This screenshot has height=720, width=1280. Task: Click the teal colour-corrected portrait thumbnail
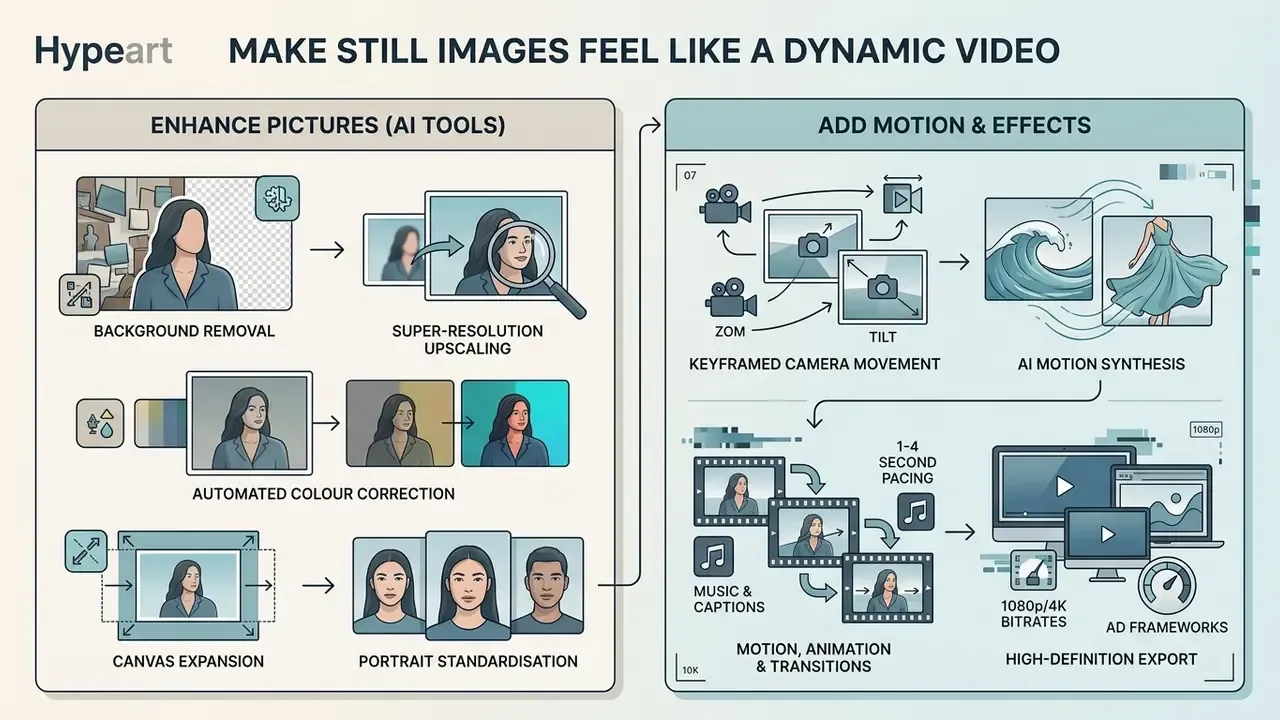(x=515, y=423)
